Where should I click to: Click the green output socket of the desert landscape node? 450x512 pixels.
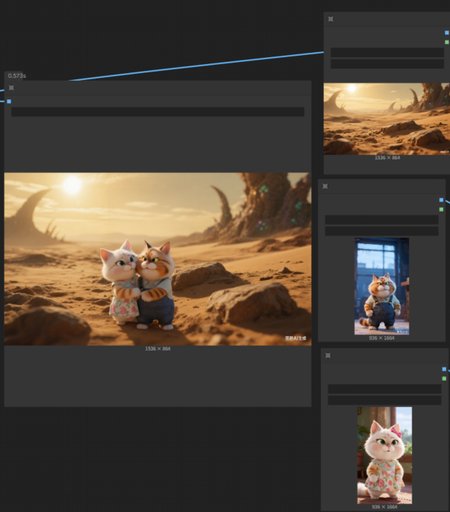447,42
